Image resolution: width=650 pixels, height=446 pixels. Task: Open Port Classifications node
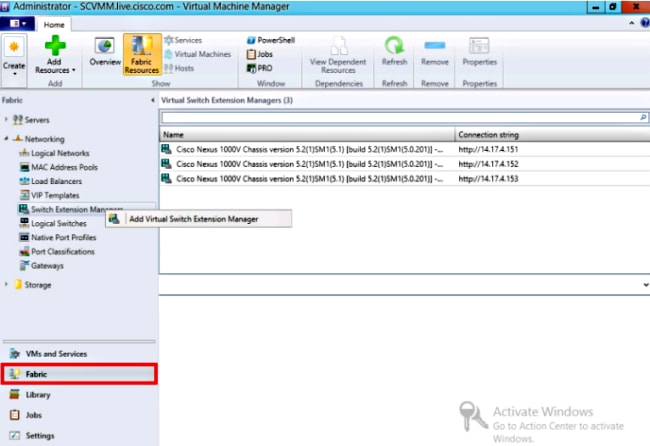click(x=57, y=252)
